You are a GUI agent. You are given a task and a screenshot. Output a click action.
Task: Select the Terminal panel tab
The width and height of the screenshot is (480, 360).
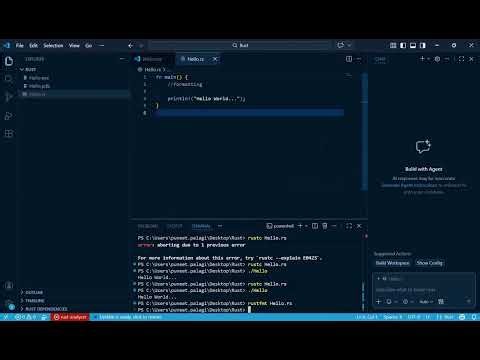coord(201,226)
